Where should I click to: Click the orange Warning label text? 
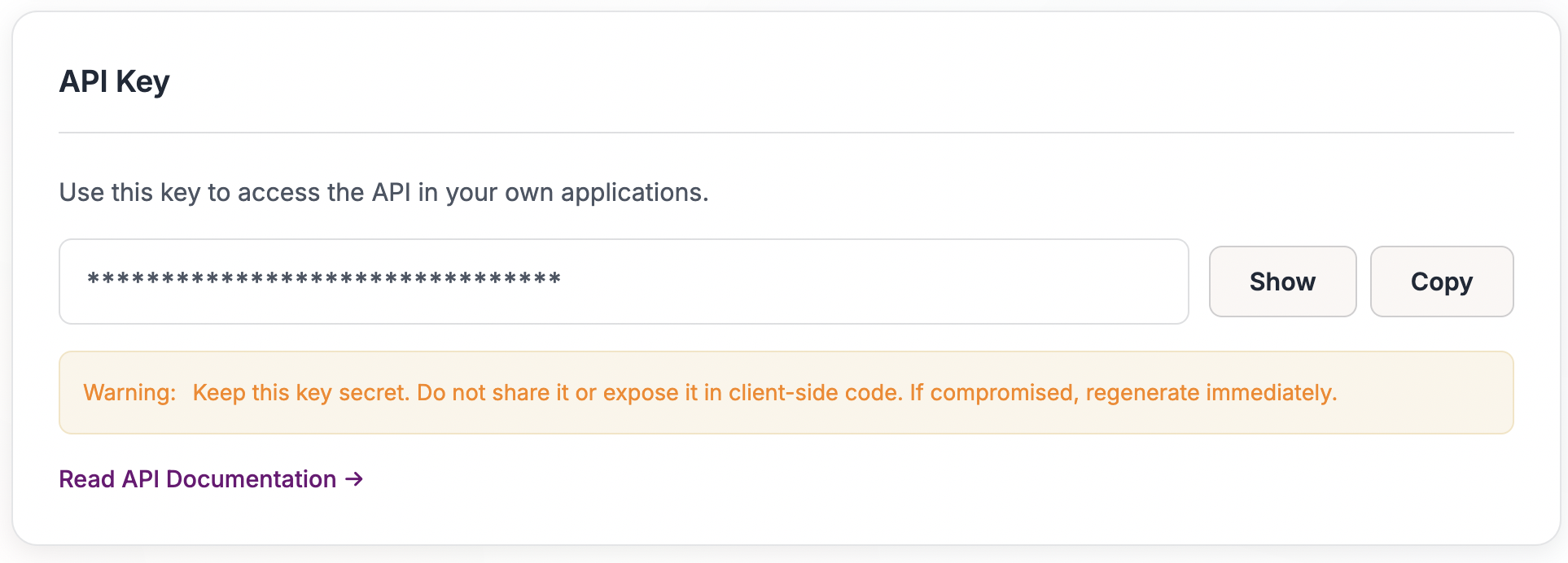tap(129, 392)
